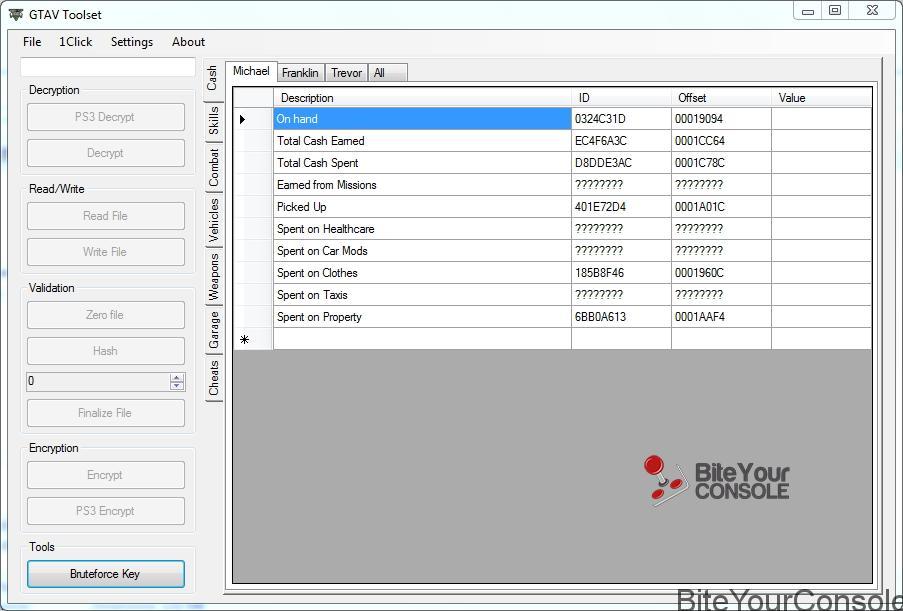Select the 'On hand' description cell
This screenshot has height=611, width=903.
point(422,119)
